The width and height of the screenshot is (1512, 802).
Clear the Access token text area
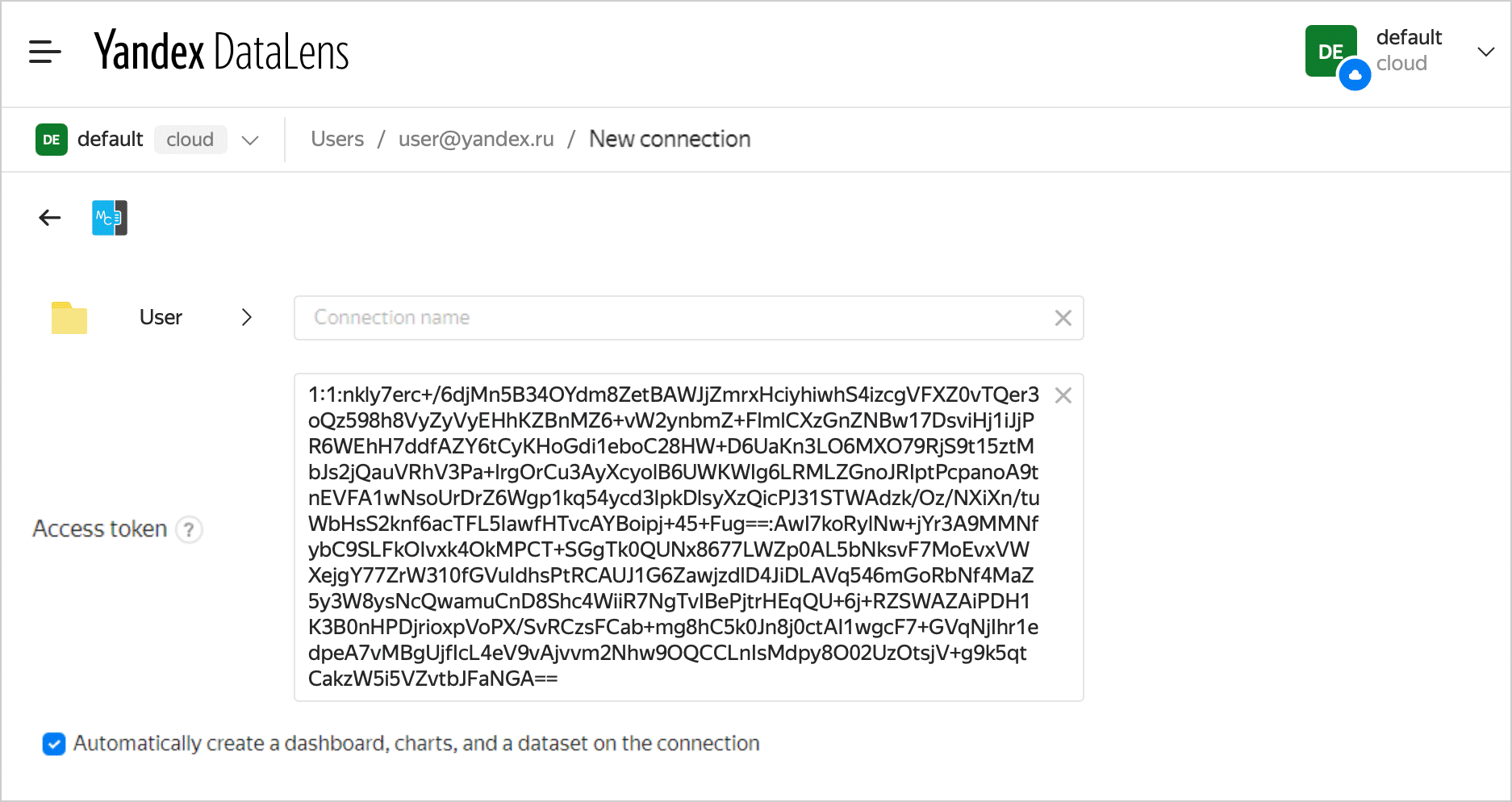tap(1063, 396)
